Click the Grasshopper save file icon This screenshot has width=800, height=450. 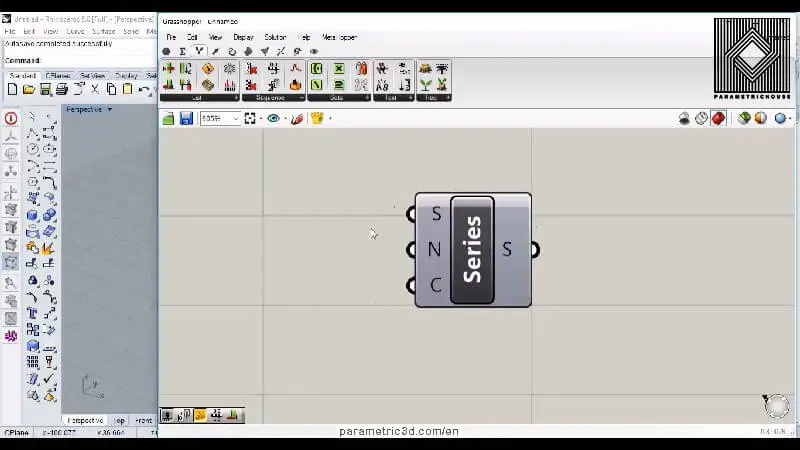click(186, 118)
